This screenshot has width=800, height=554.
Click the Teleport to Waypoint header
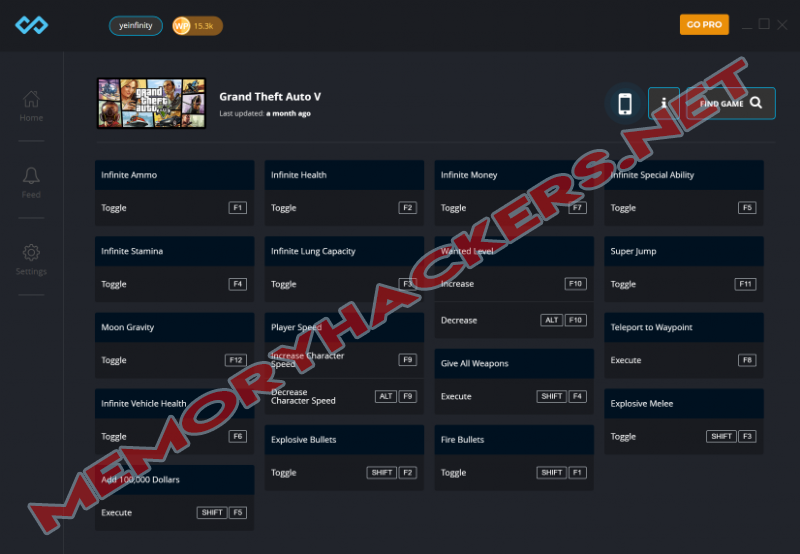[x=684, y=327]
